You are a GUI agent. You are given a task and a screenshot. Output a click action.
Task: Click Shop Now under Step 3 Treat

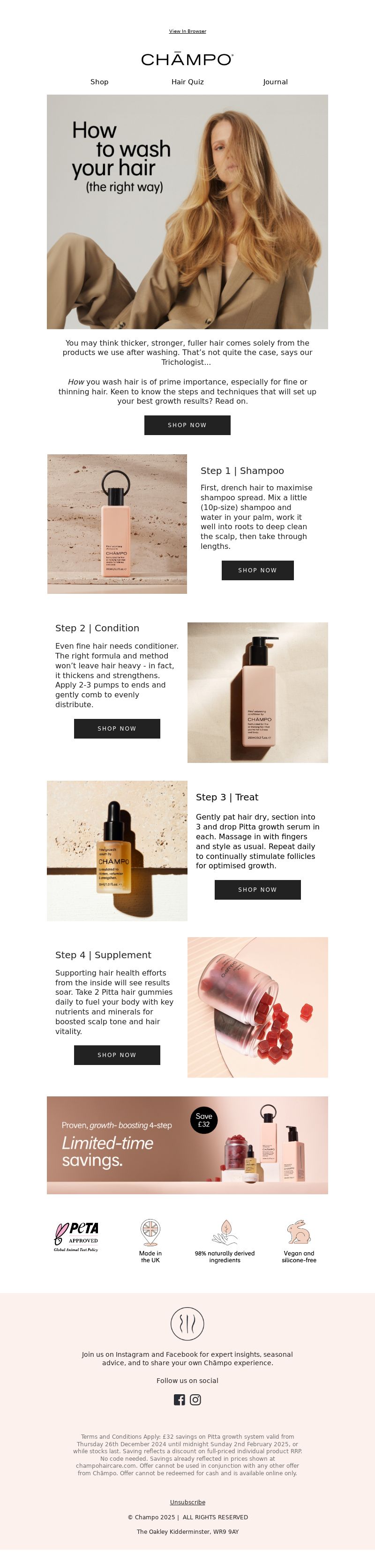pos(257,889)
